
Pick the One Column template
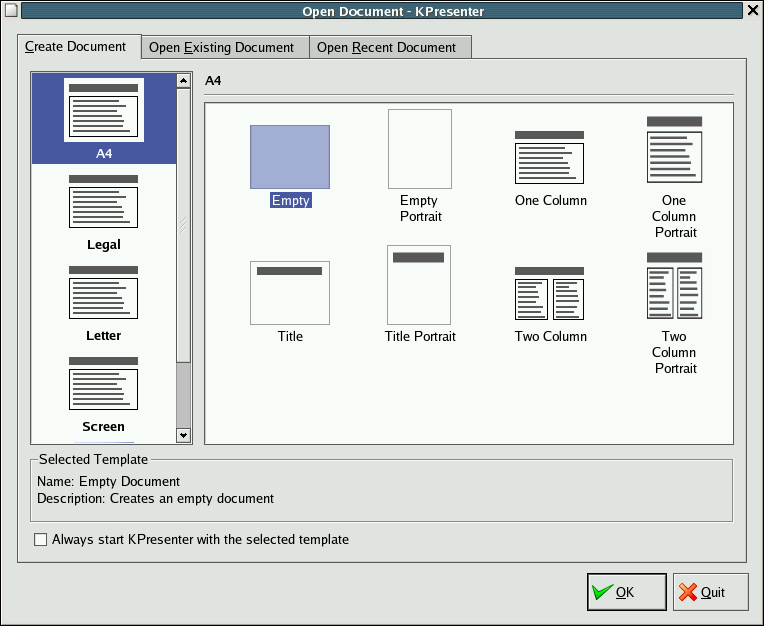(550, 157)
